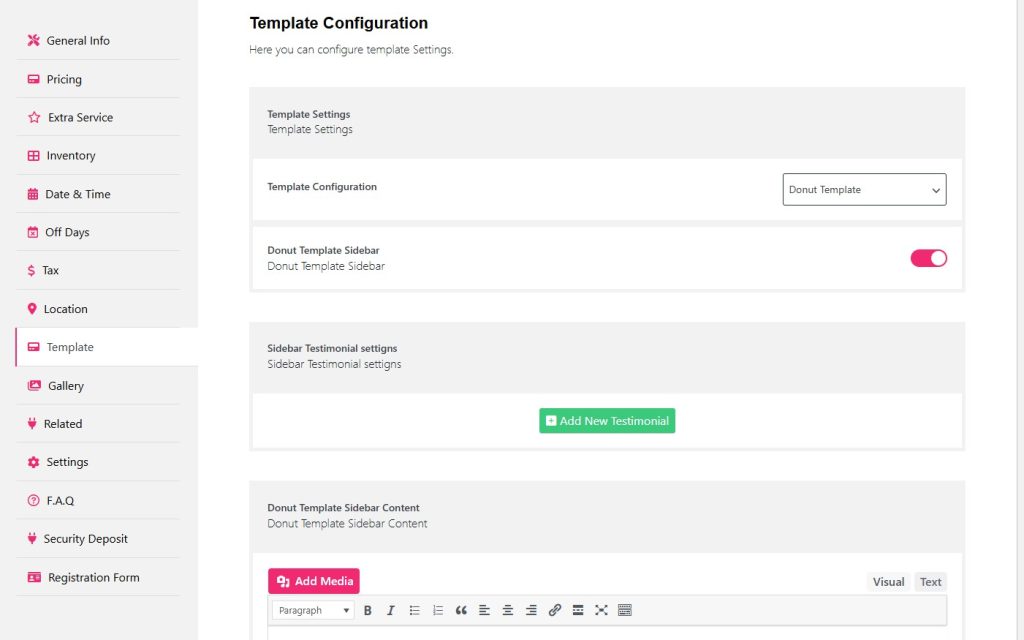Click the Italic formatting icon
Viewport: 1024px width, 640px height.
(x=391, y=610)
